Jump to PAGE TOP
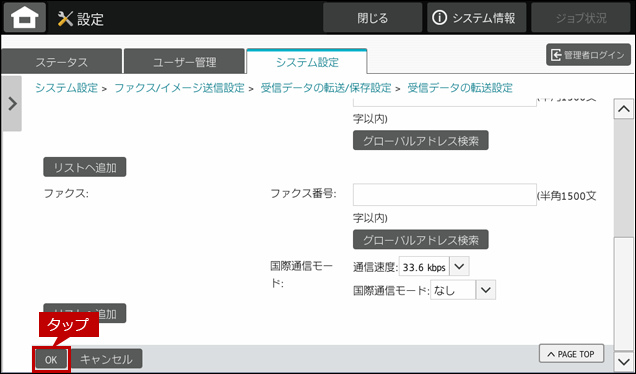This screenshot has height=374, width=636. (x=571, y=354)
